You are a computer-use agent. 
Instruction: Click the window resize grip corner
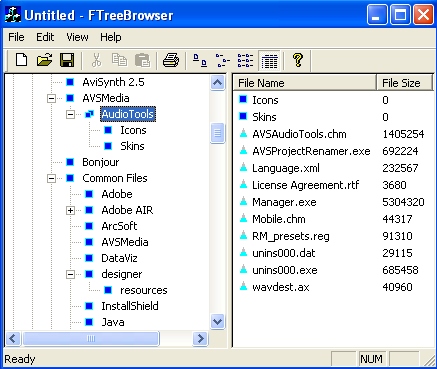click(429, 360)
